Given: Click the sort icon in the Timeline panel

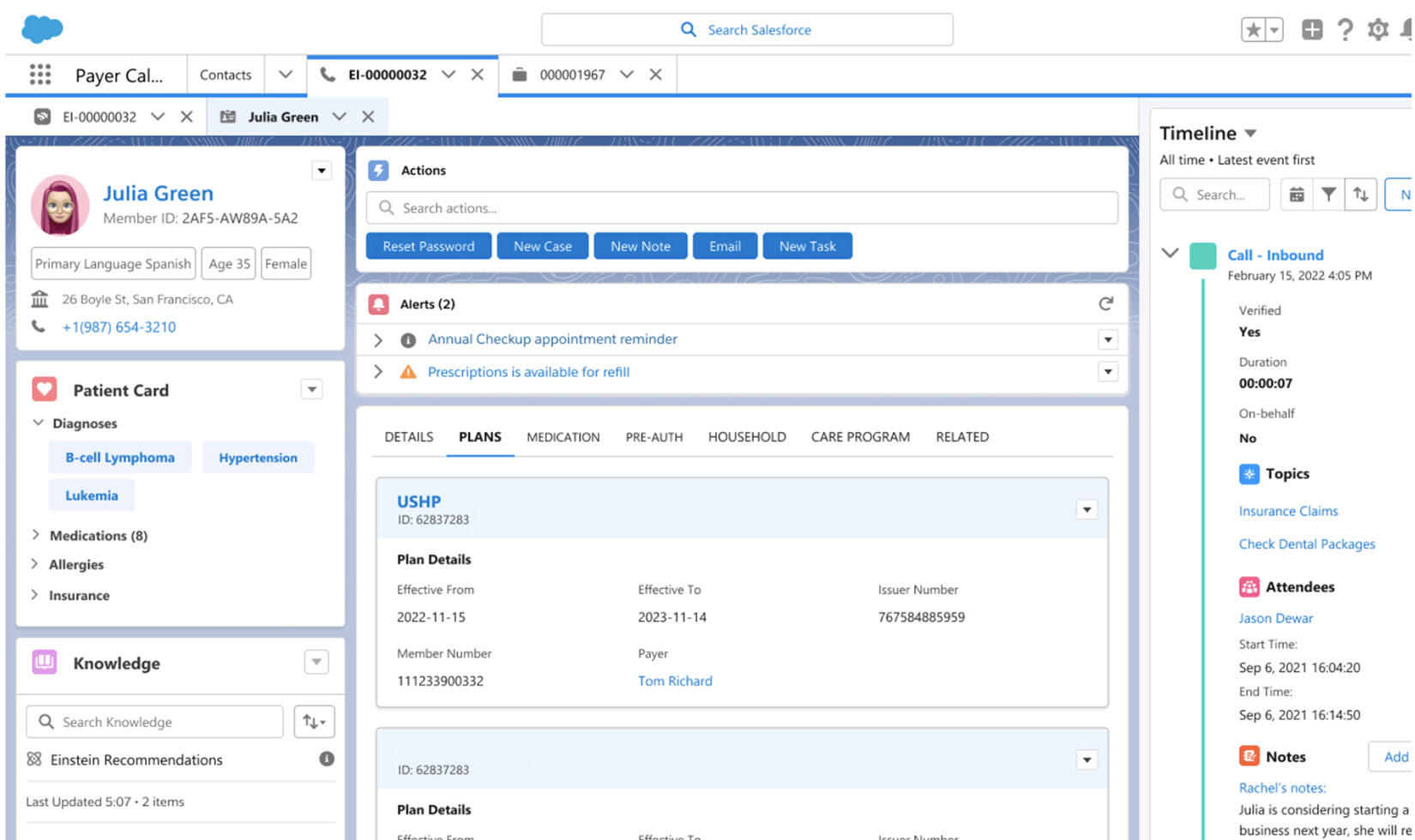Looking at the screenshot, I should (x=1361, y=195).
